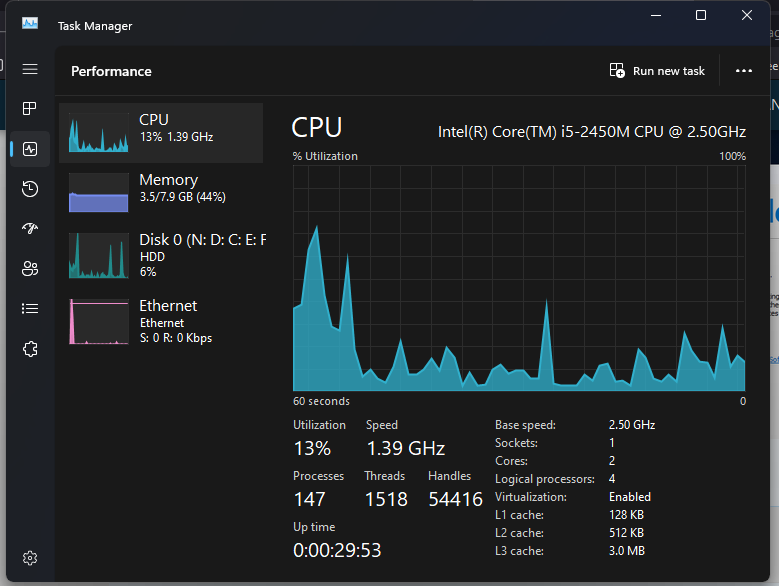
Task: Go to the Processes page icon
Action: [30, 108]
